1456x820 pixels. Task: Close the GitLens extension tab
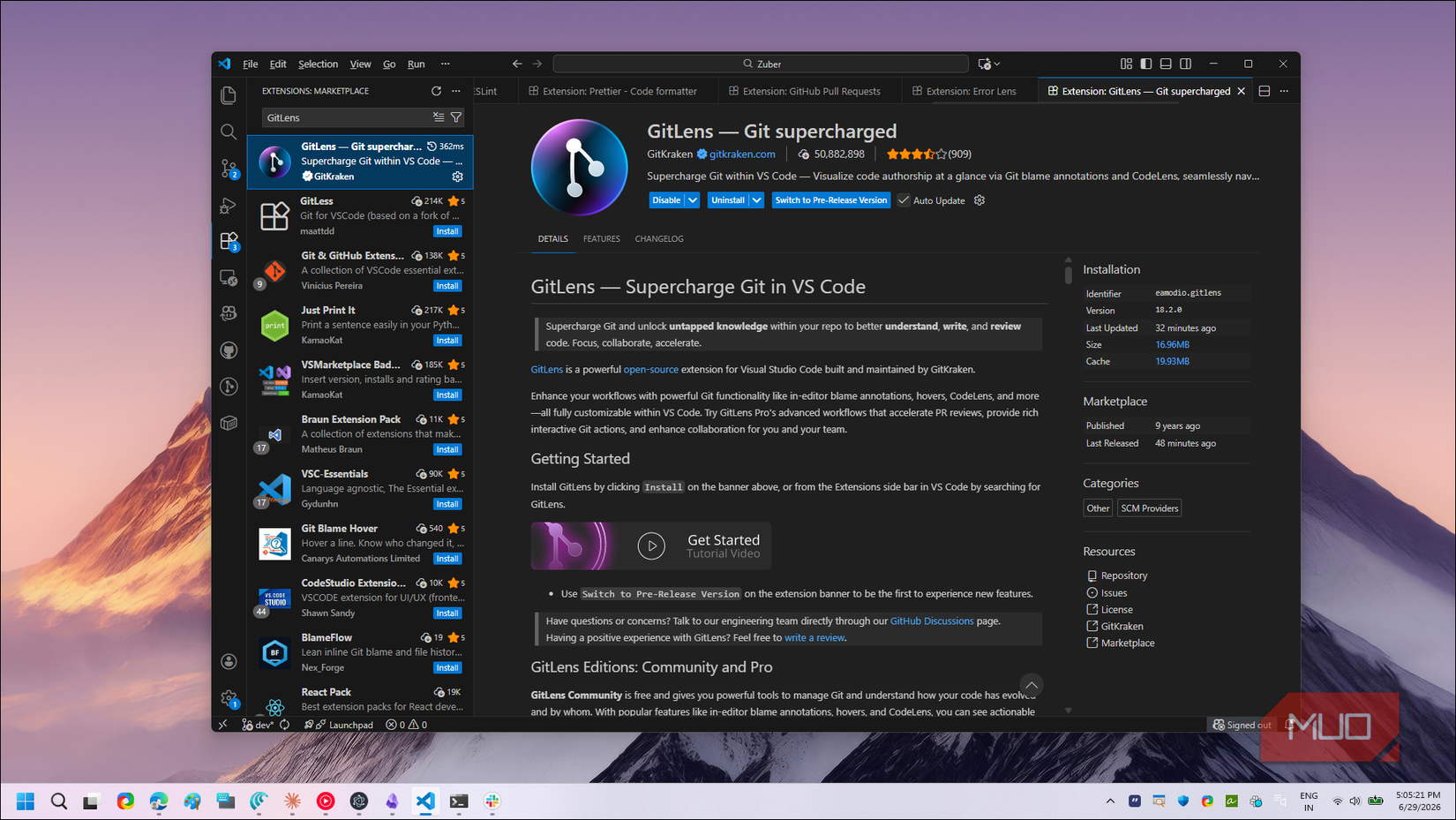pyautogui.click(x=1242, y=91)
